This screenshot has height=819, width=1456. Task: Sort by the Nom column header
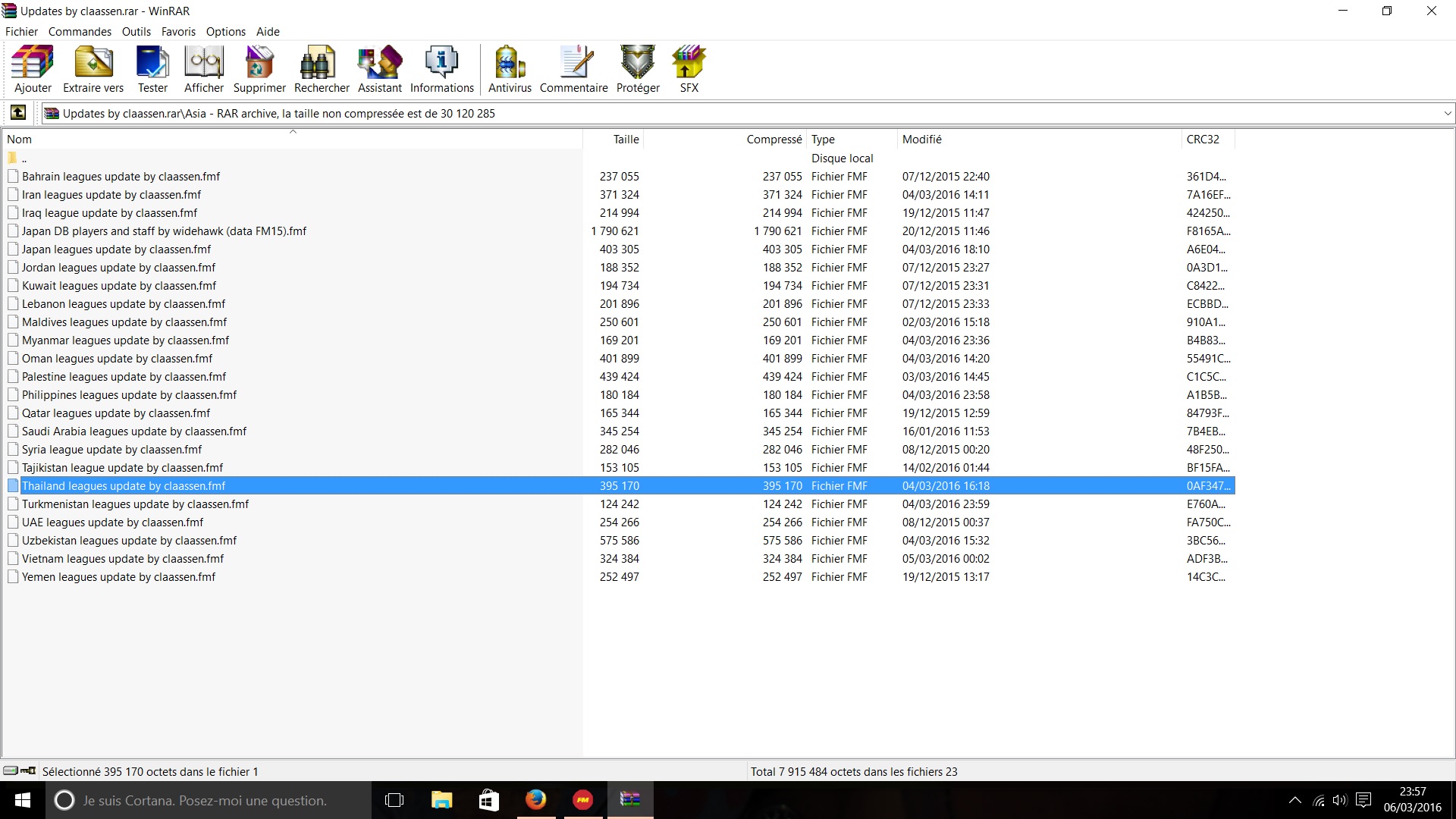[x=292, y=139]
